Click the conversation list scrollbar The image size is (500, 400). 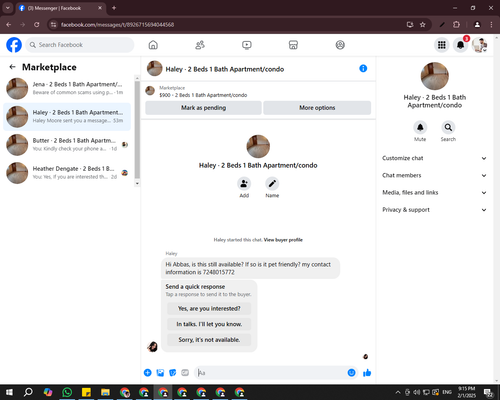137,131
